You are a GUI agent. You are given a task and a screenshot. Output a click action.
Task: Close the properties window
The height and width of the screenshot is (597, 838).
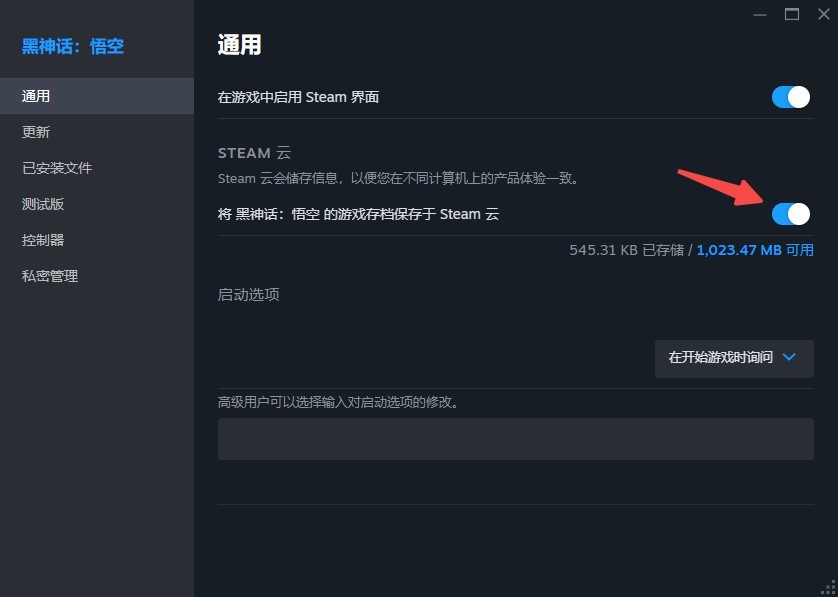click(824, 15)
